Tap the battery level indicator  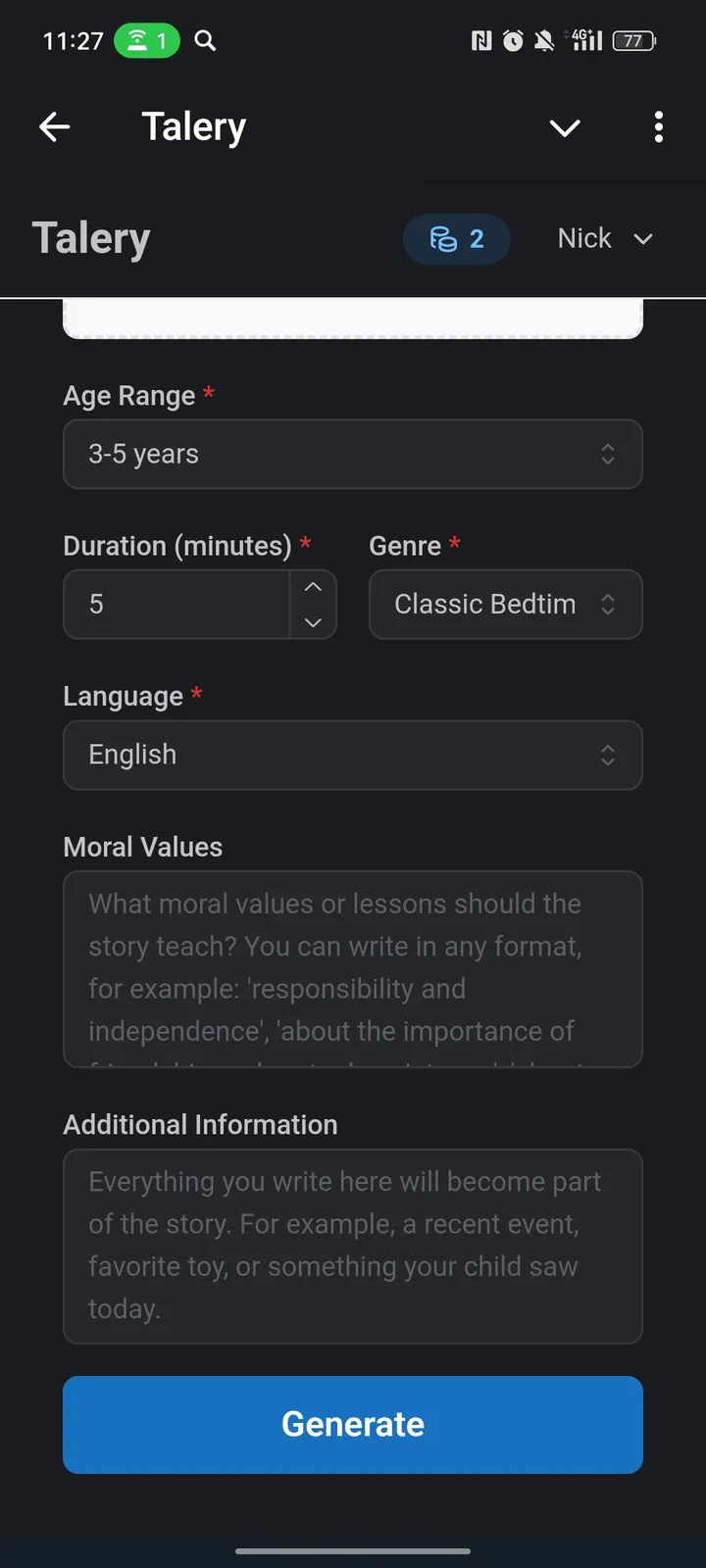[633, 40]
